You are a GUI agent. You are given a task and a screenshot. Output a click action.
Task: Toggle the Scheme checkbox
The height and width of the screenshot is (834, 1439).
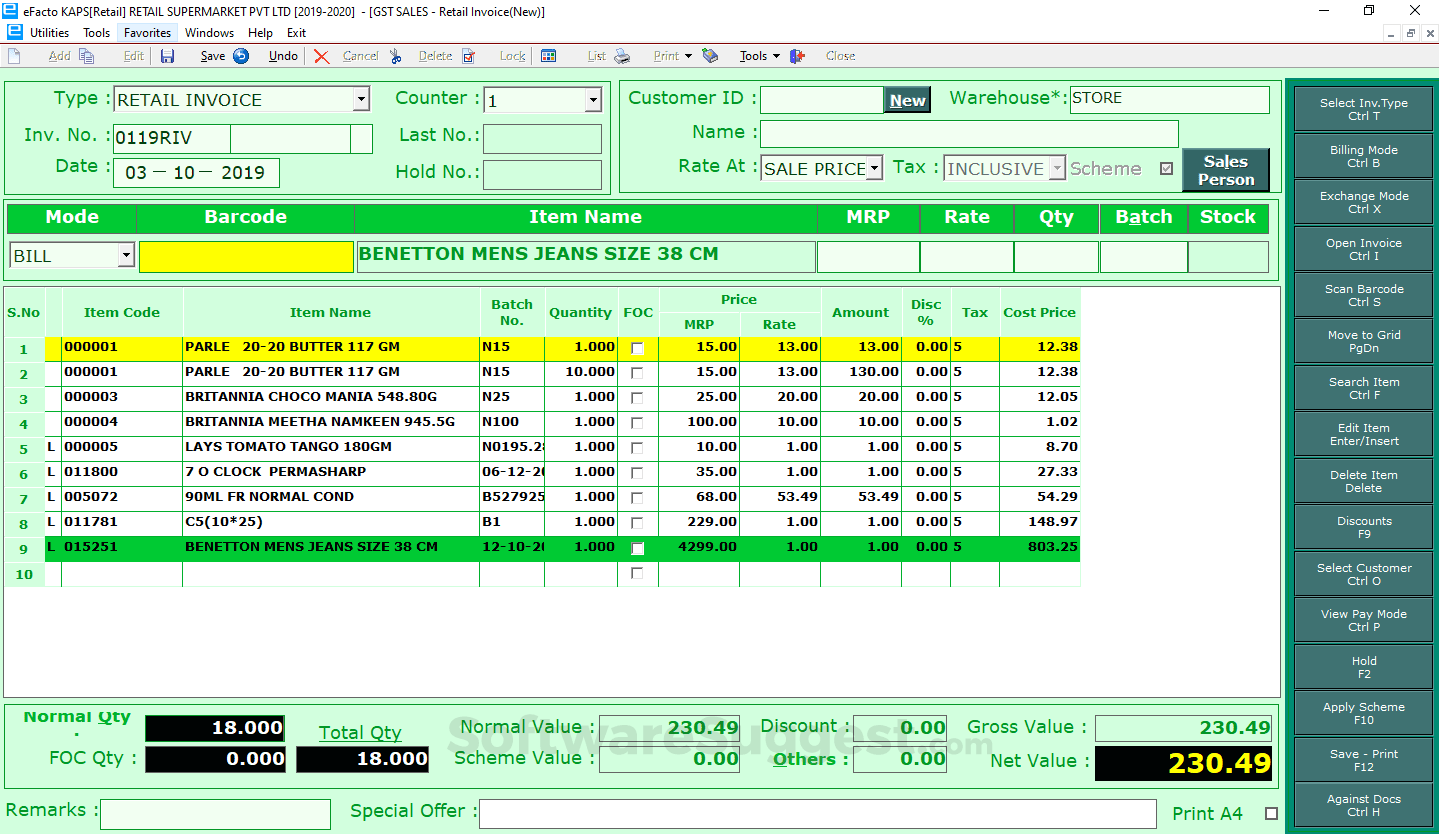point(1166,169)
